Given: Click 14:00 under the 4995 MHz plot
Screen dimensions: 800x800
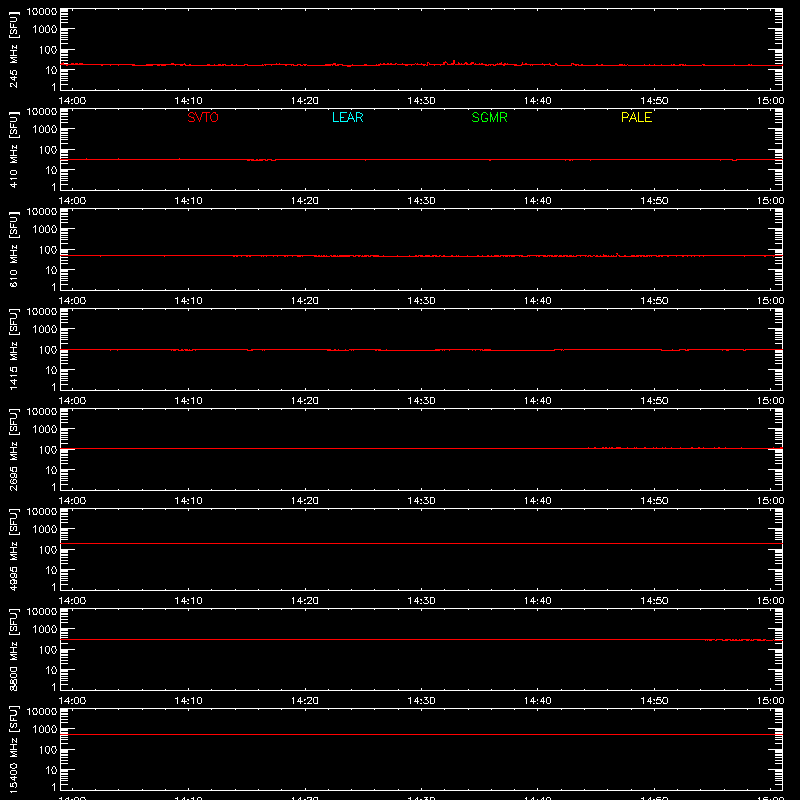Looking at the screenshot, I should coord(72,601).
